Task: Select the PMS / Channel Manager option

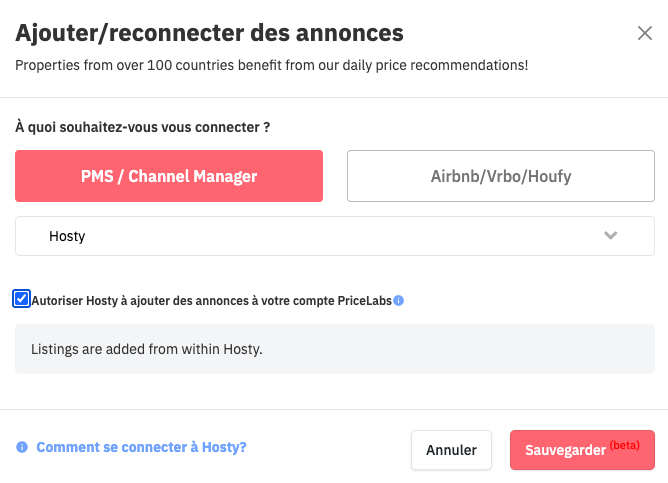Action: click(169, 176)
